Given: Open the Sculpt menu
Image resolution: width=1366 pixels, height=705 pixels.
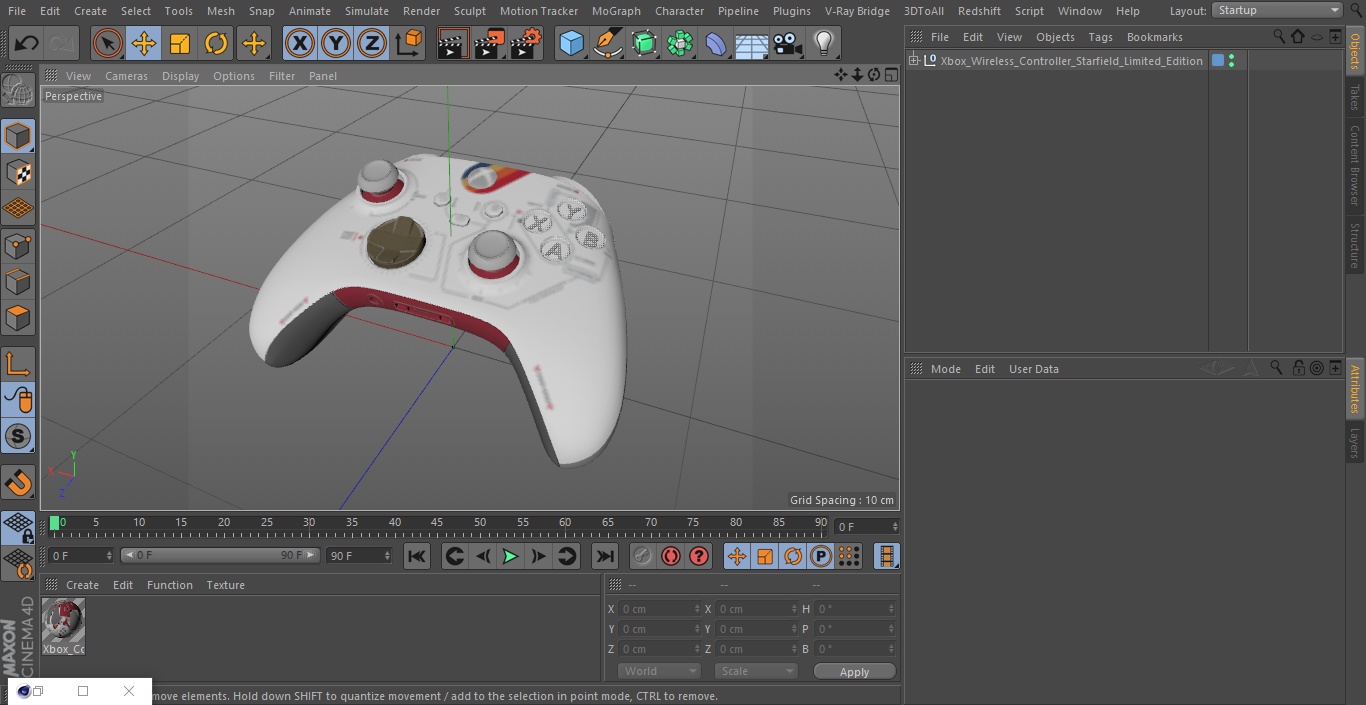Looking at the screenshot, I should [x=469, y=11].
